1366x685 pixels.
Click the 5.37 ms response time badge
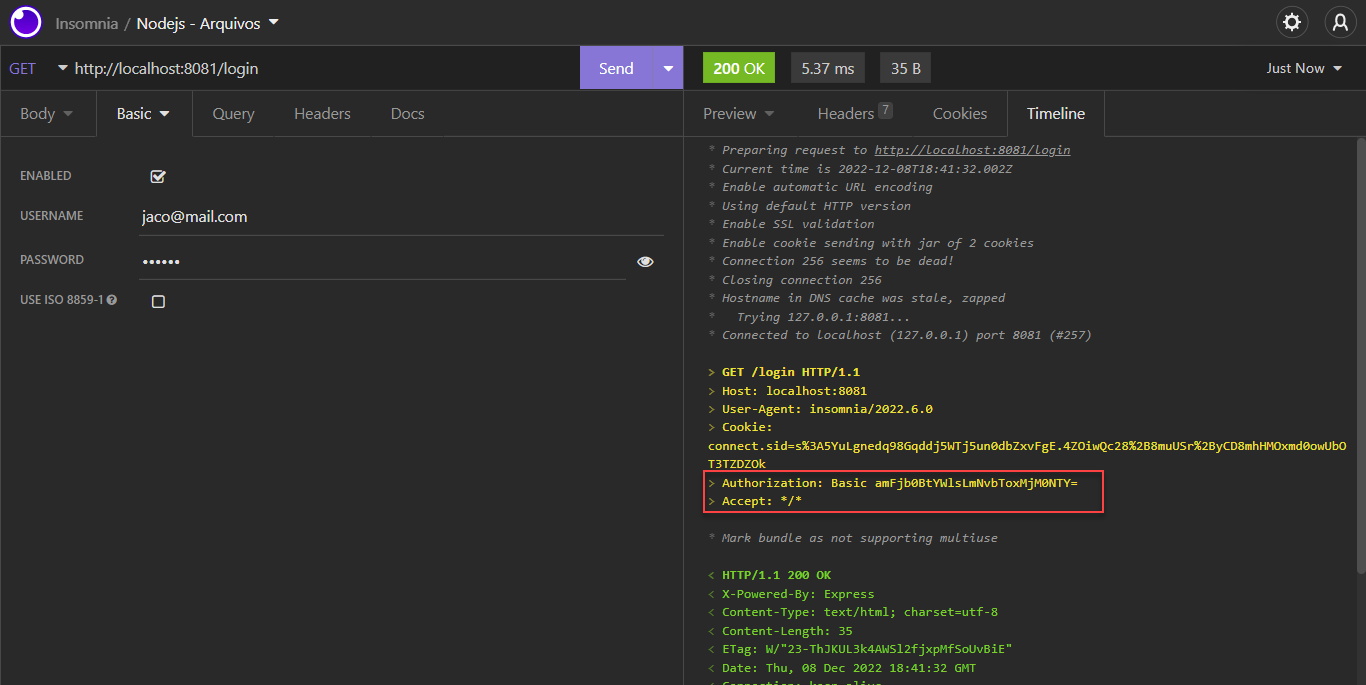click(827, 68)
